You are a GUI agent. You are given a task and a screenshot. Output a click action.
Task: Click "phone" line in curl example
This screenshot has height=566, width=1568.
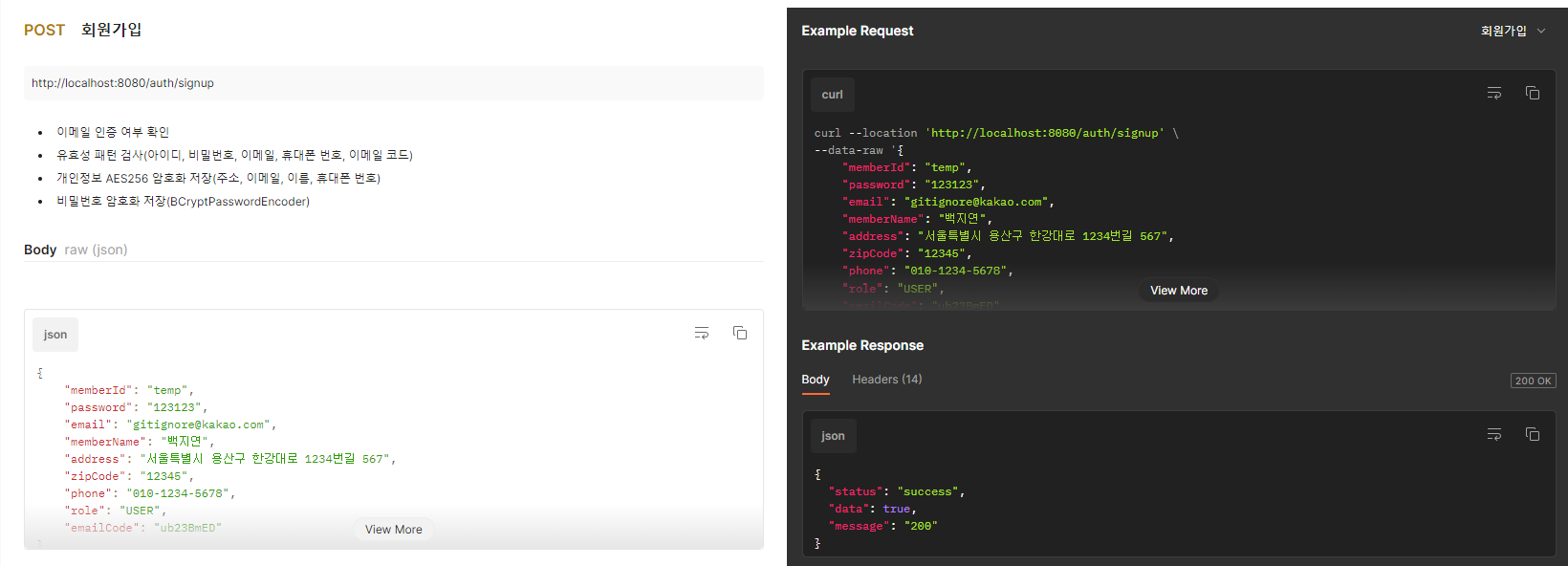pyautogui.click(x=927, y=271)
